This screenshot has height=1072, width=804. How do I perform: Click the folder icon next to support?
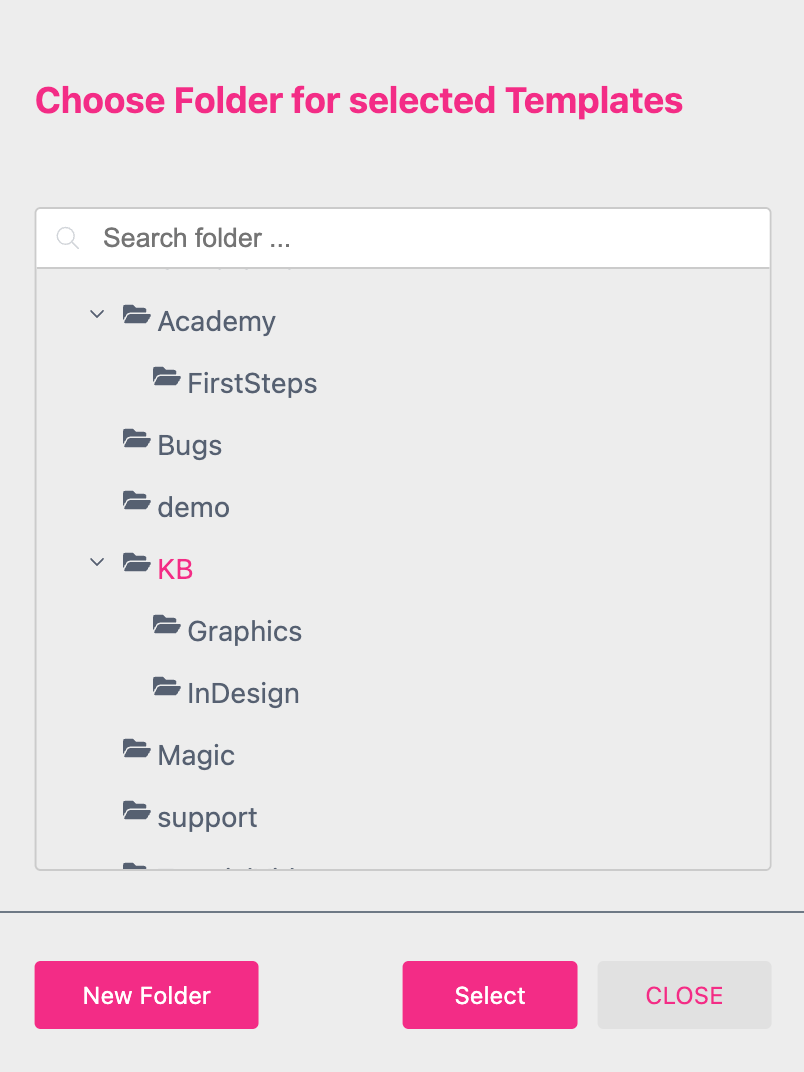coord(137,810)
